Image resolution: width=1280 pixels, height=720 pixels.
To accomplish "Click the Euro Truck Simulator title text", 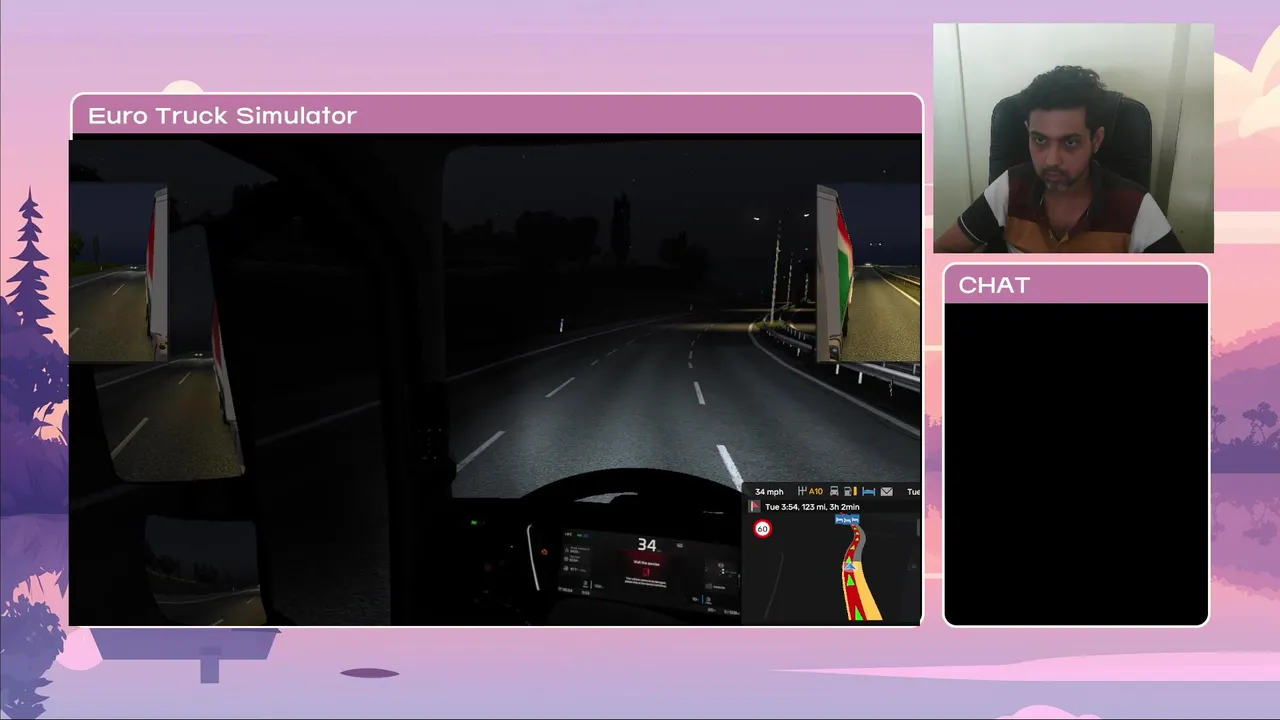I will coord(222,115).
